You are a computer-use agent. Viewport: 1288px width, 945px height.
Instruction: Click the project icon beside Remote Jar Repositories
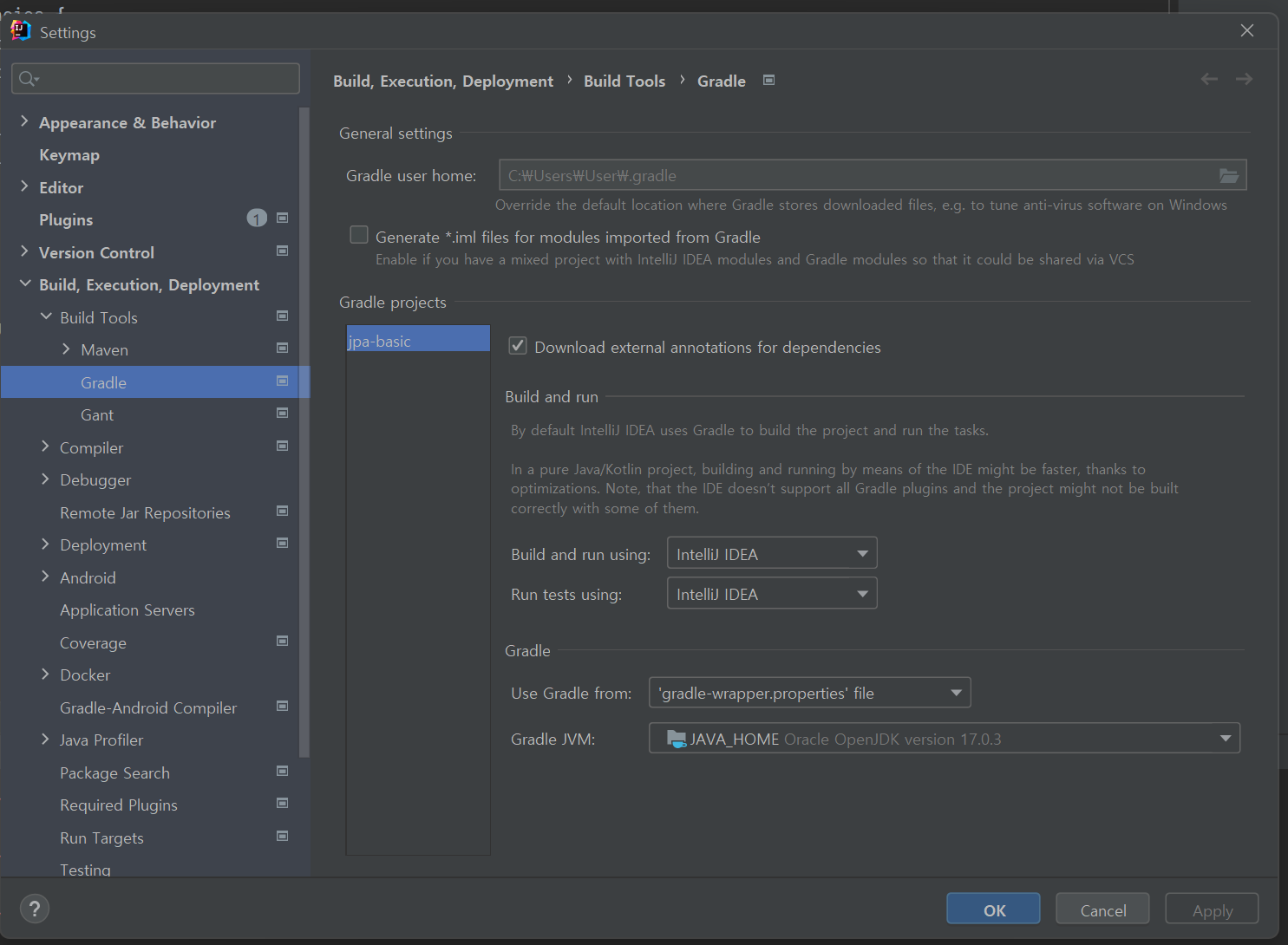282,511
